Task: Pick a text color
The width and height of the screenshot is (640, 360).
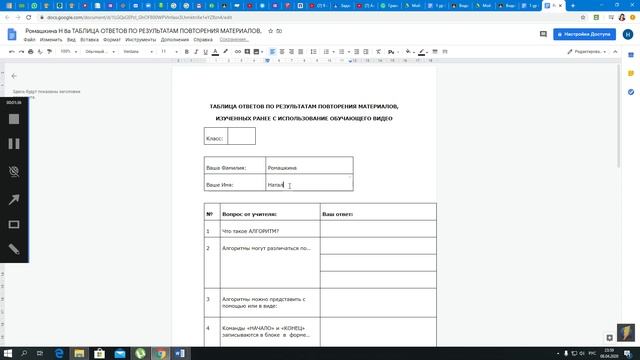Action: 215,52
